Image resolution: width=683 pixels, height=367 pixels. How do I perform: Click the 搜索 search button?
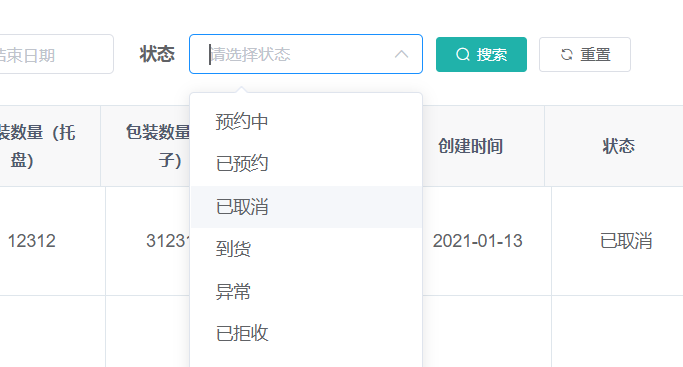[x=481, y=54]
